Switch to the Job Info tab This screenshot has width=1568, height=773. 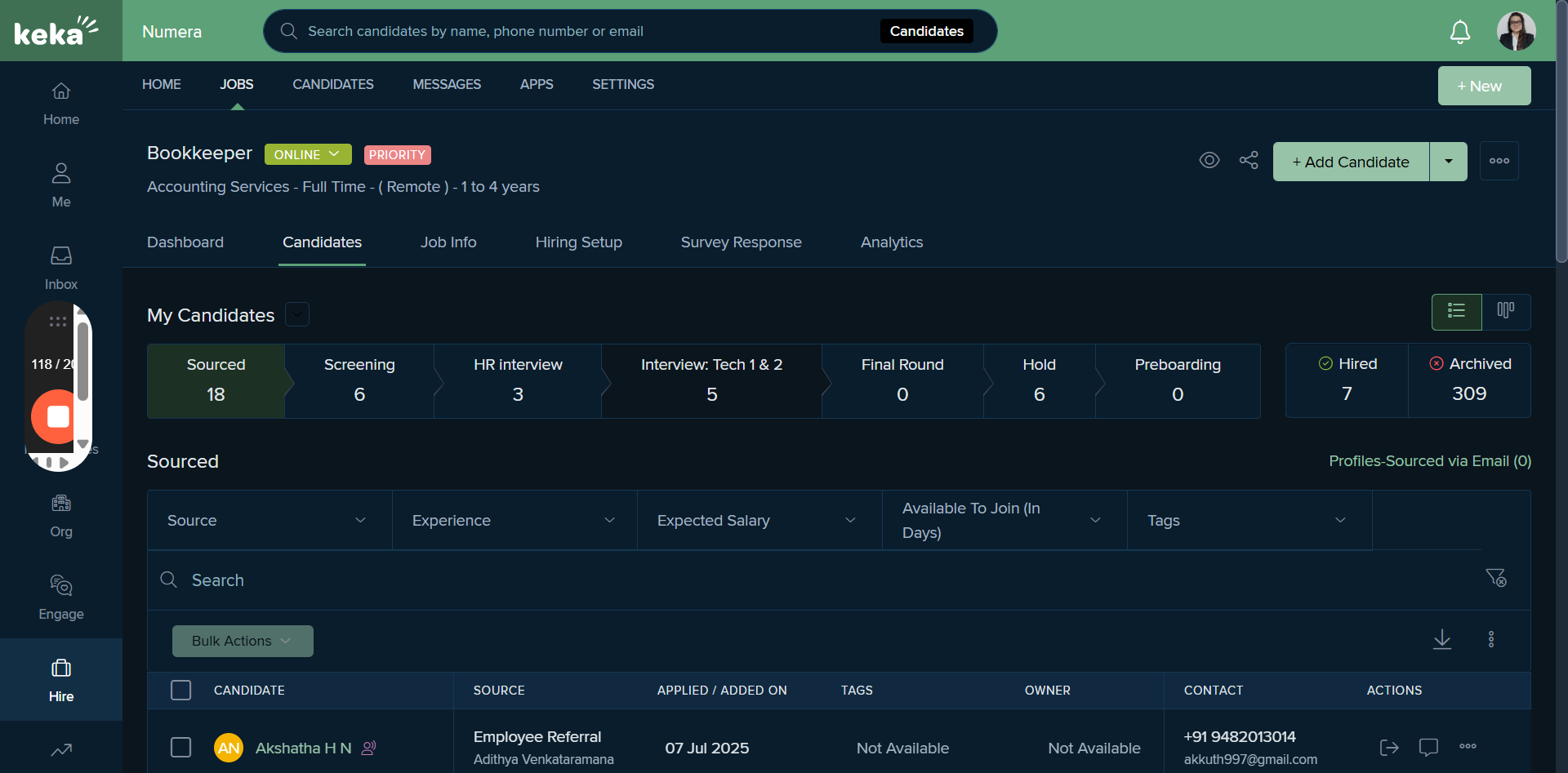[448, 242]
